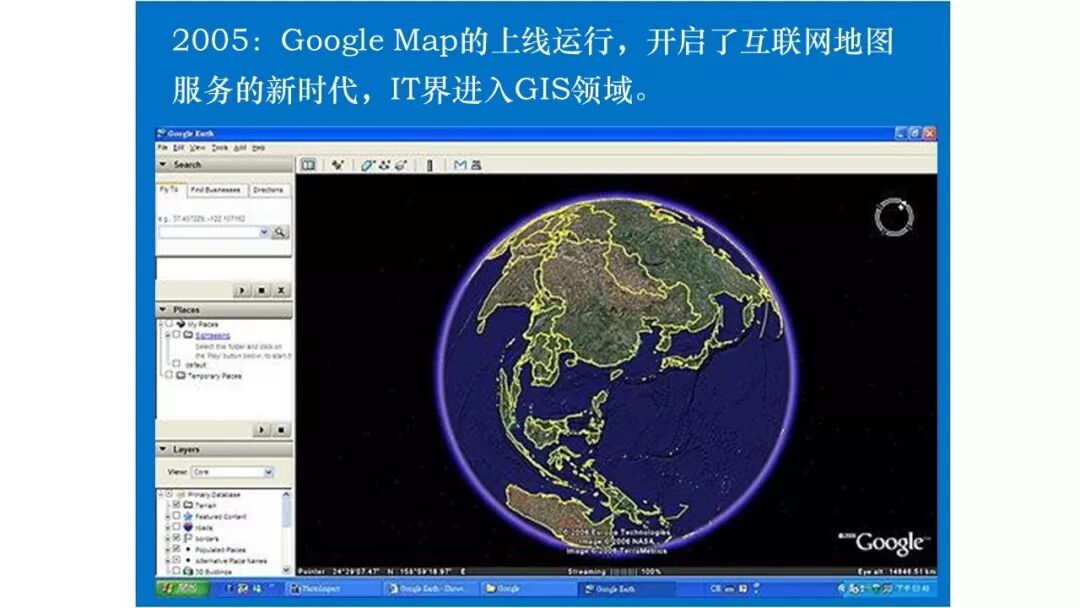Switch to the Find Businesses tab
1080x608 pixels.
(216, 190)
